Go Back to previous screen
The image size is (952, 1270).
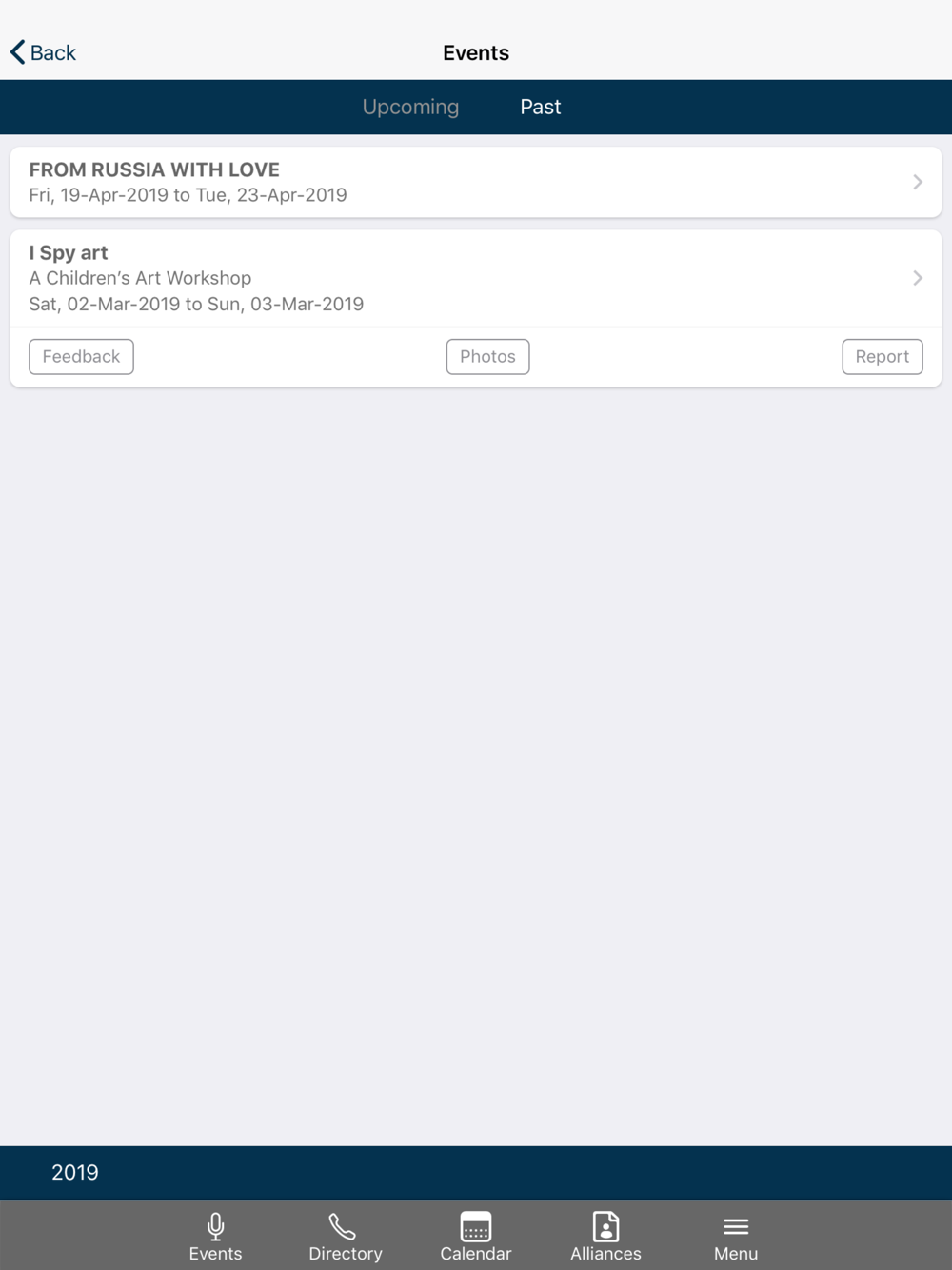[x=44, y=52]
